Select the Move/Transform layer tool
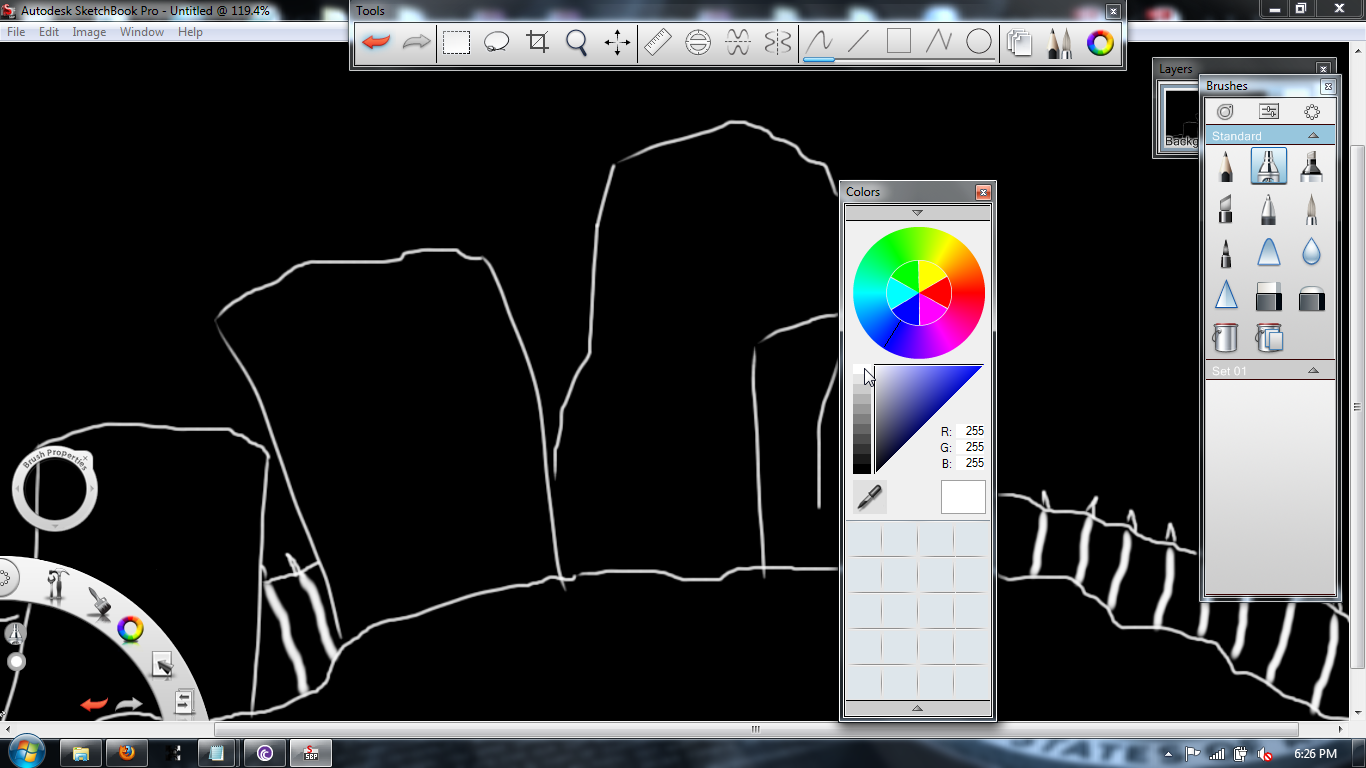 (x=617, y=42)
